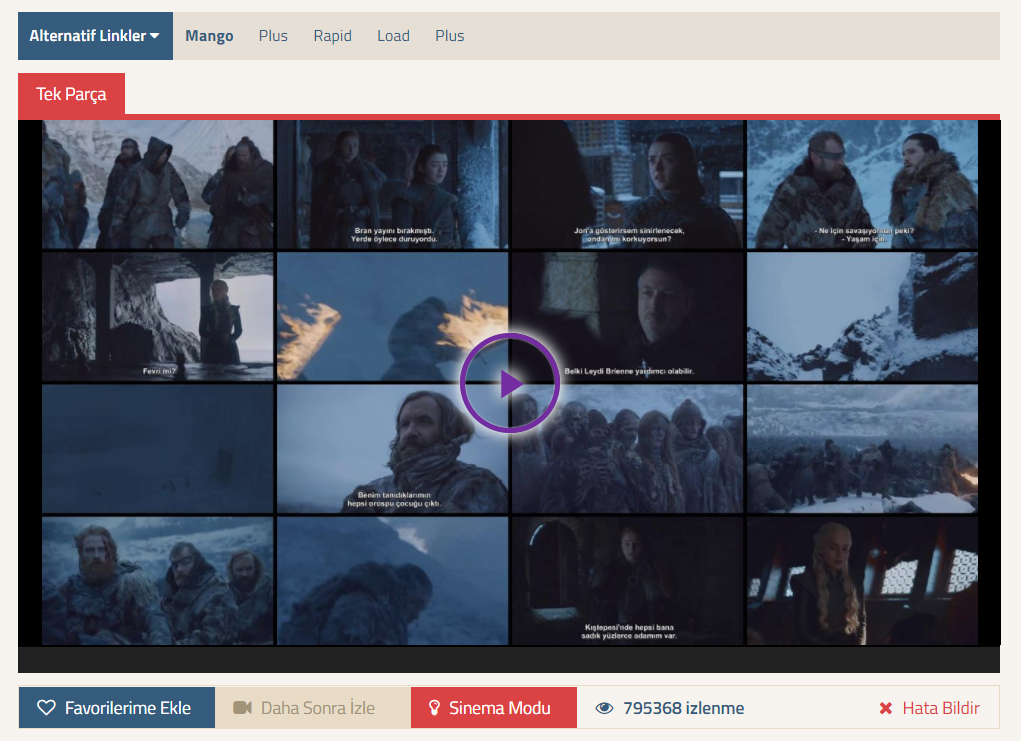Start video with purple play button
The width and height of the screenshot is (1021, 741).
point(510,384)
